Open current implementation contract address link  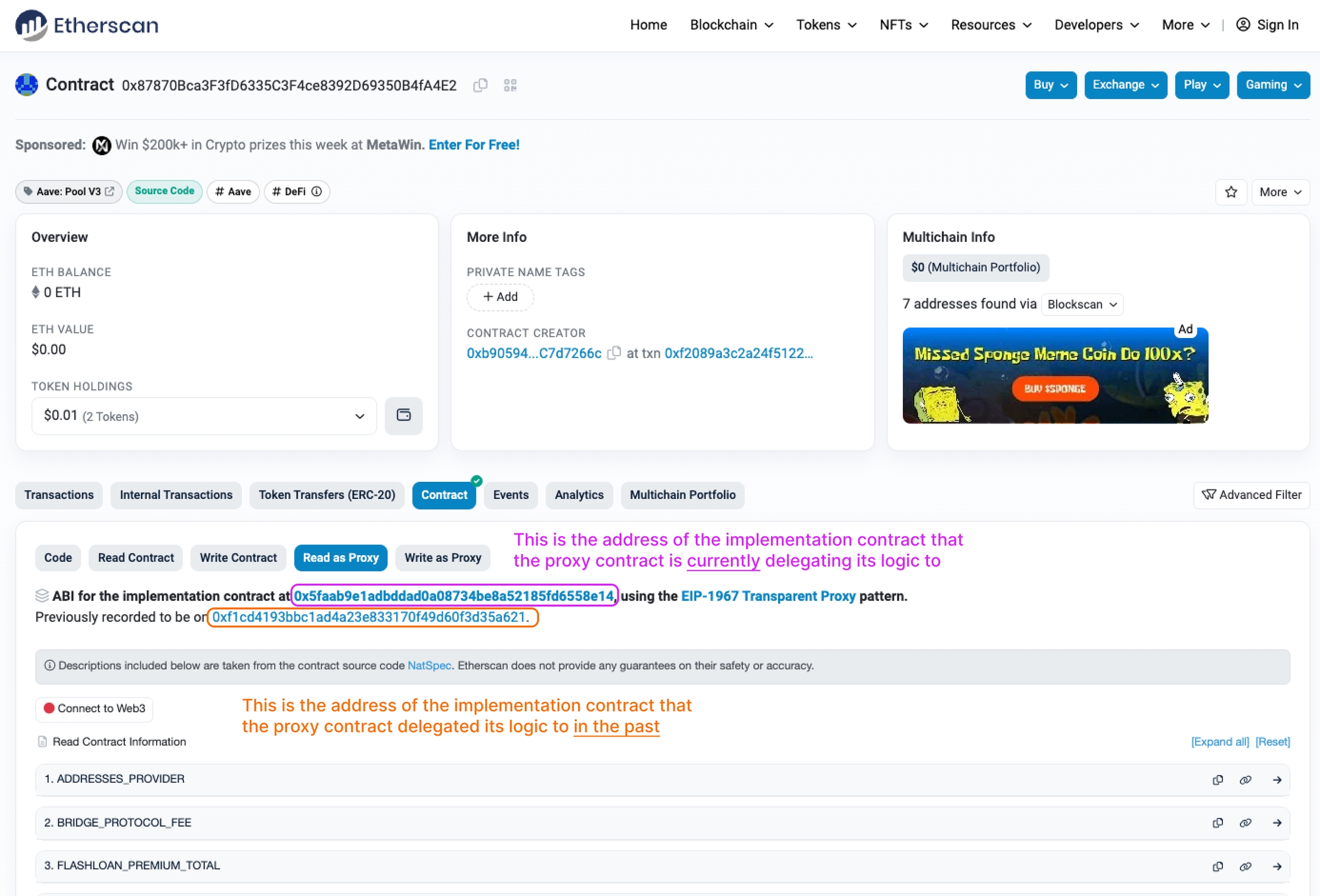[x=453, y=596]
